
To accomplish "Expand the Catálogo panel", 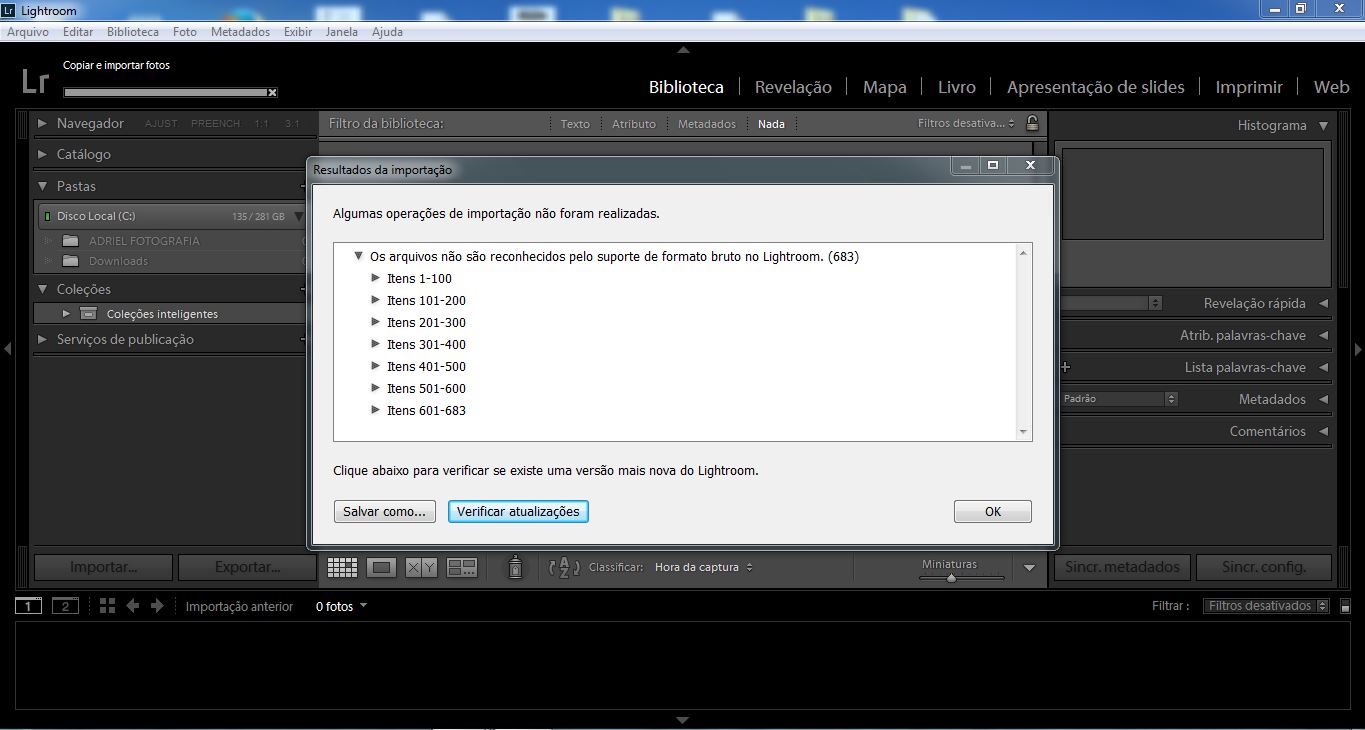I will tap(42, 154).
